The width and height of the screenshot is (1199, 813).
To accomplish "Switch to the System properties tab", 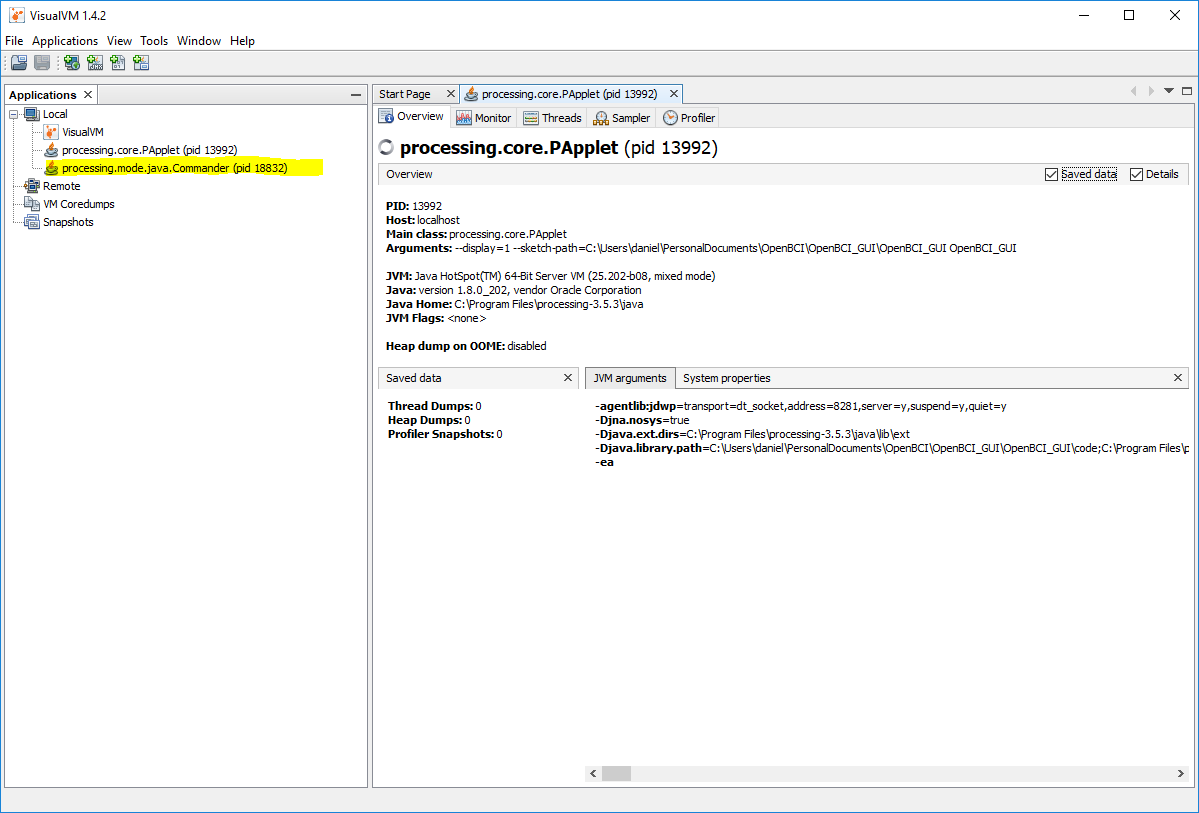I will click(x=726, y=378).
